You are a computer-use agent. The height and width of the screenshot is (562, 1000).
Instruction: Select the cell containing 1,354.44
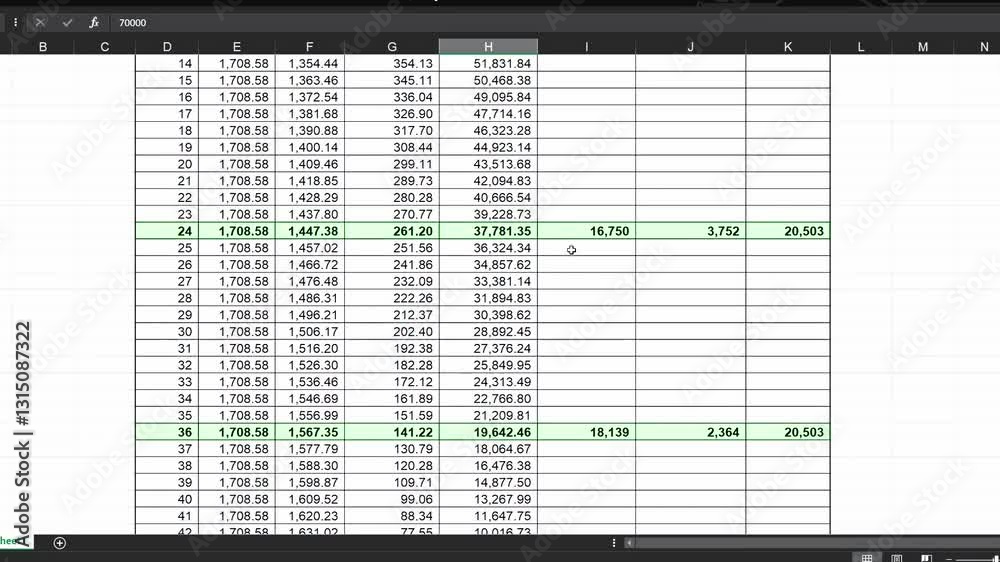pyautogui.click(x=309, y=64)
